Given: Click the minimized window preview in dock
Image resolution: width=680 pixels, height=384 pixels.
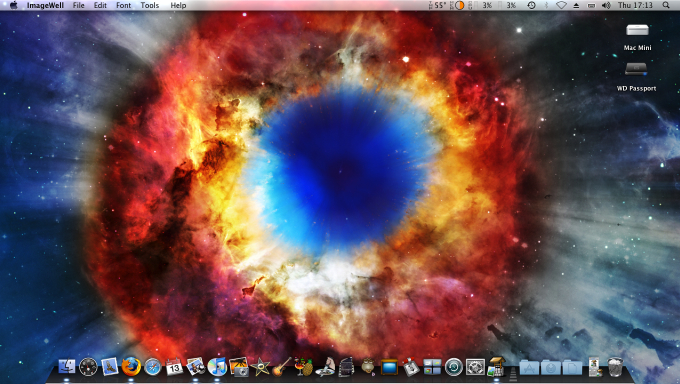Looking at the screenshot, I should coord(594,367).
